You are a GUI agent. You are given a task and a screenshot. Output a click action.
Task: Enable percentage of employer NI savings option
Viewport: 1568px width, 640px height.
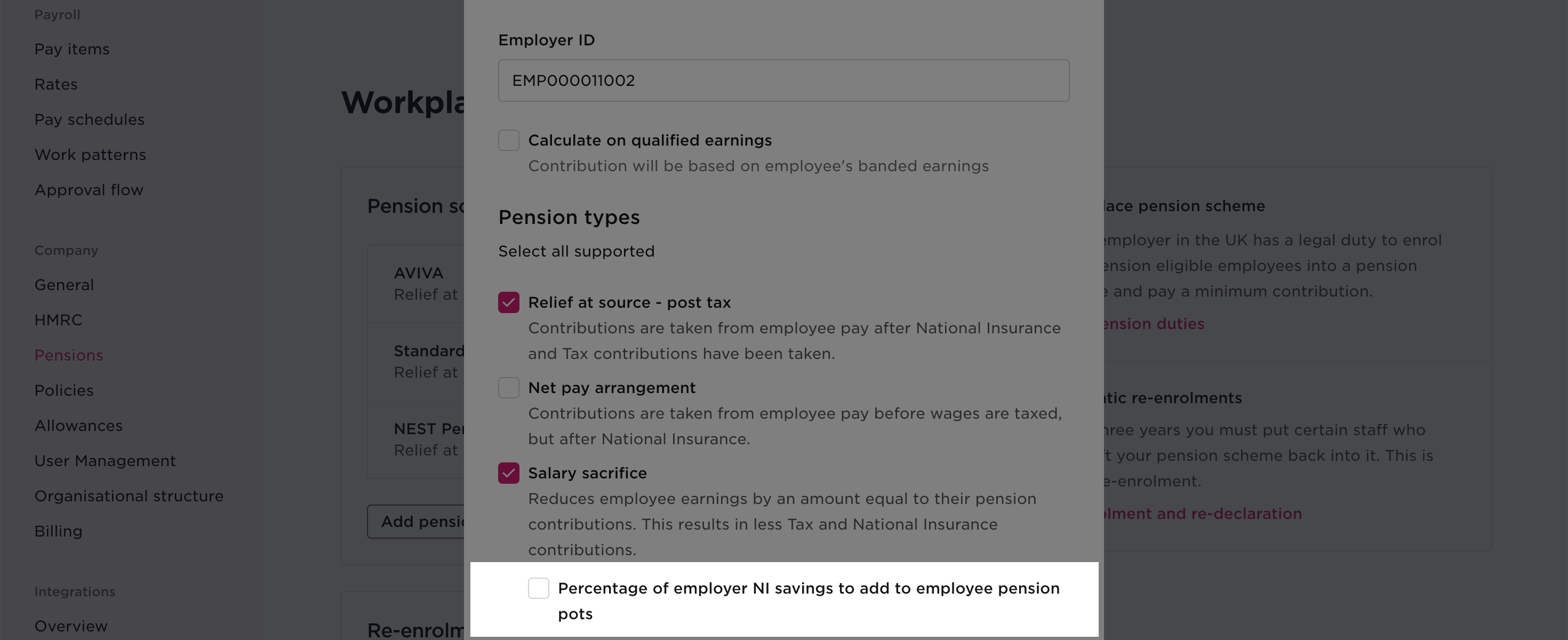coord(539,588)
